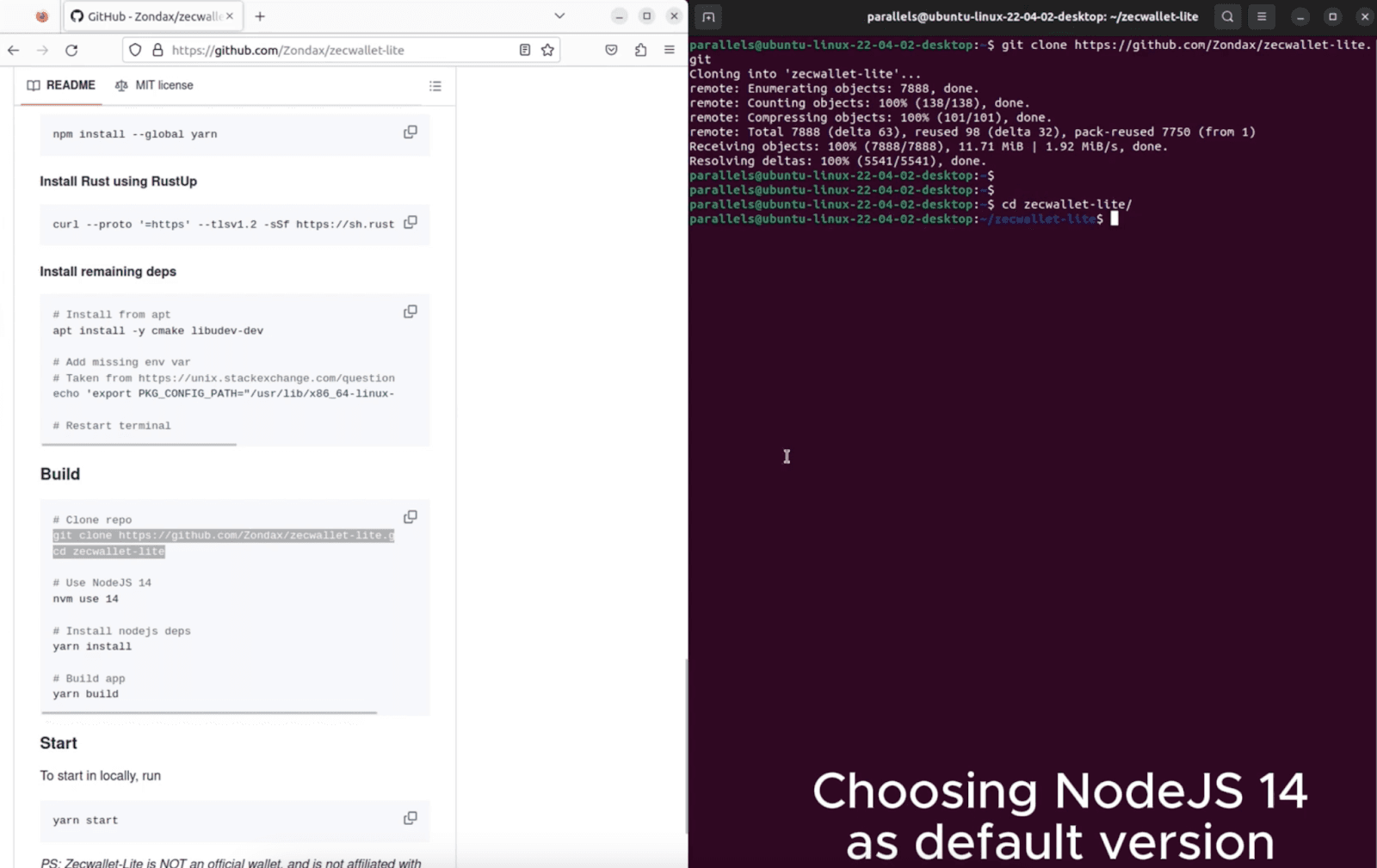
Task: Click 'Install remaining deps' heading
Action: click(x=108, y=272)
